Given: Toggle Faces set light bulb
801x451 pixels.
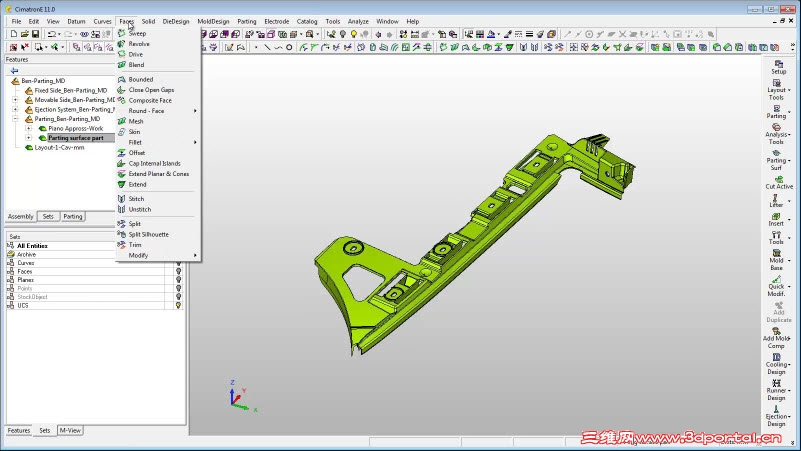Looking at the screenshot, I should [x=178, y=271].
